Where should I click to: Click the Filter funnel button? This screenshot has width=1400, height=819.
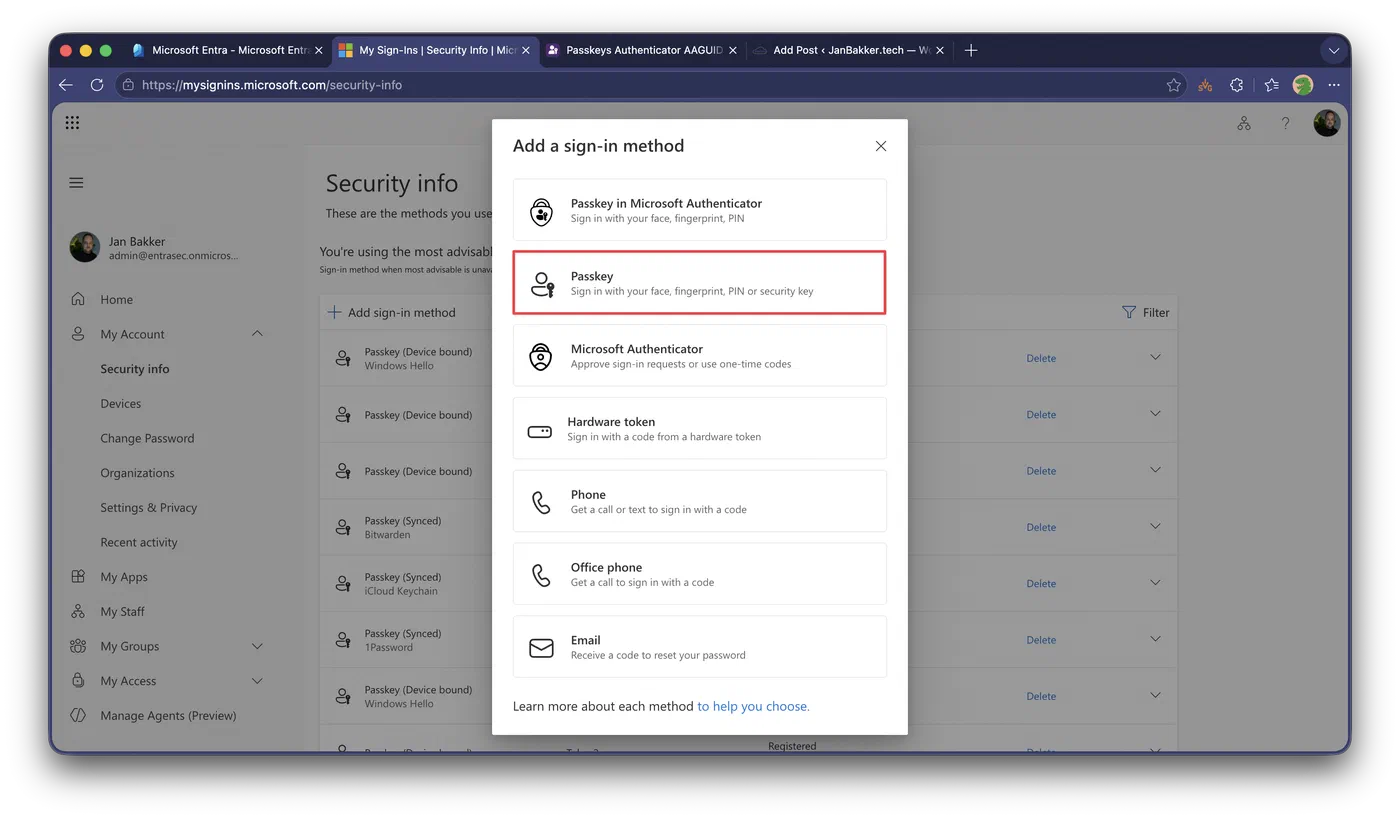[1146, 312]
